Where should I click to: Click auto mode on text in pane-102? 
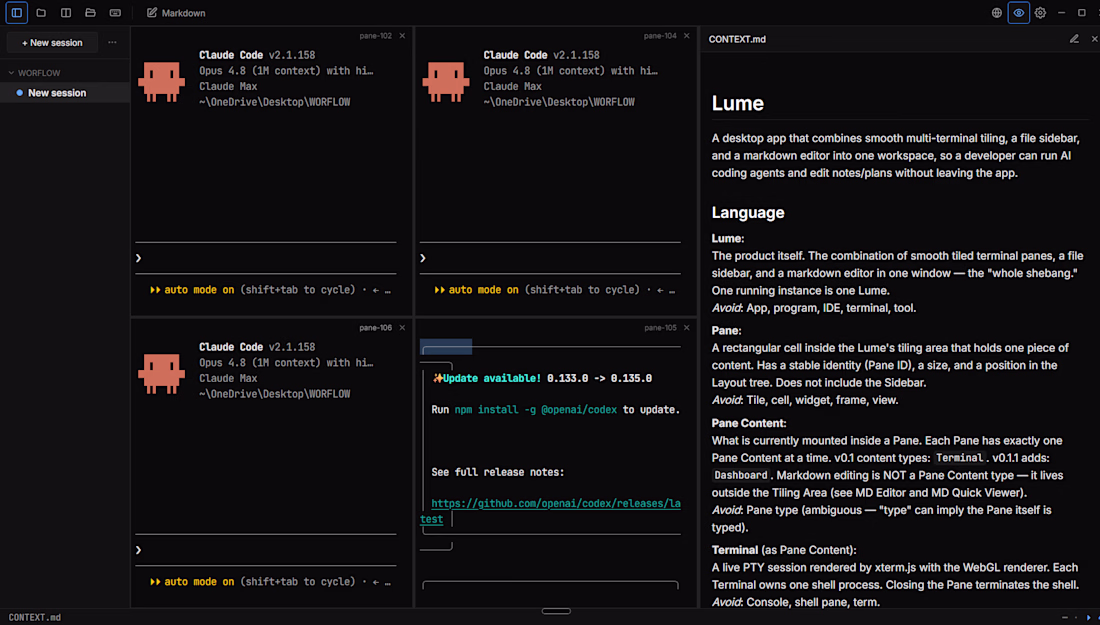tap(199, 290)
